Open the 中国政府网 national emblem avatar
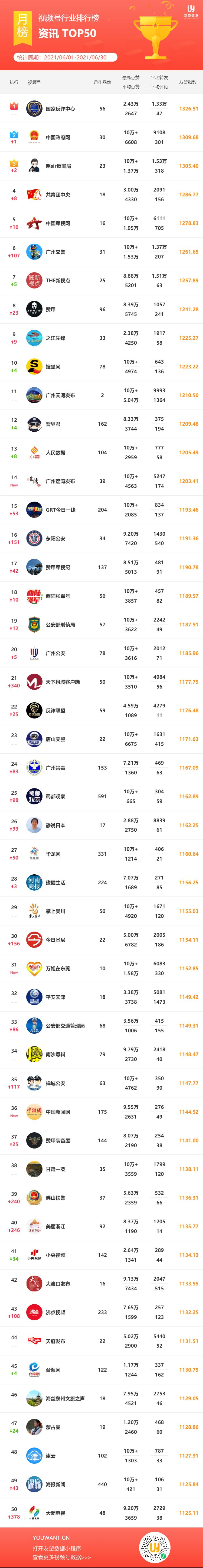This screenshot has width=203, height=1568. coord(34,137)
